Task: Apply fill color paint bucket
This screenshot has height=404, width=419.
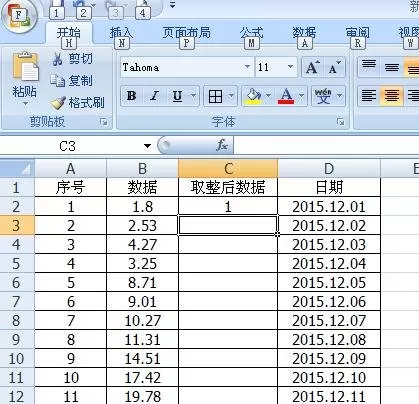Action: [253, 96]
